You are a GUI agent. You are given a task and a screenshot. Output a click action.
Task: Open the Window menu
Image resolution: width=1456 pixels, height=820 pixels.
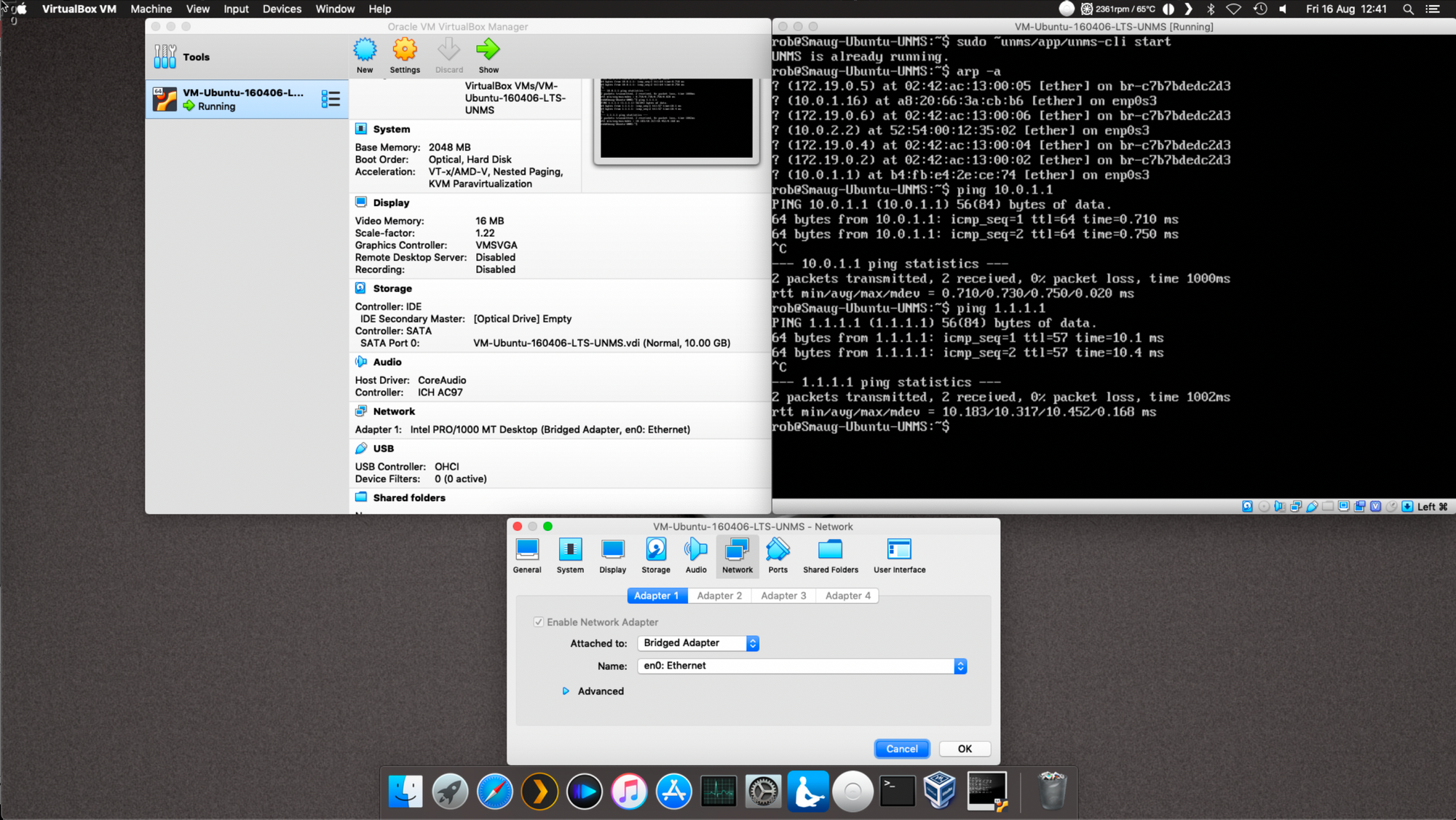pos(335,9)
